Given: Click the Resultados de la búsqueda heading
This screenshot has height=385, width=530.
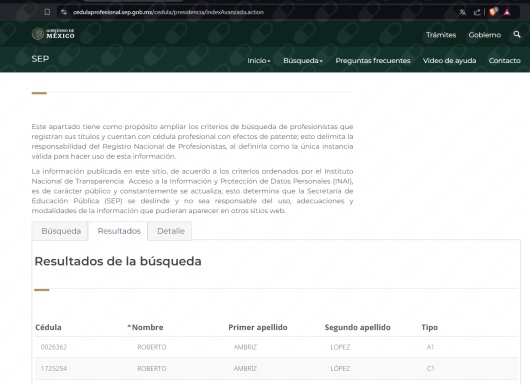Looking at the screenshot, I should 118,261.
